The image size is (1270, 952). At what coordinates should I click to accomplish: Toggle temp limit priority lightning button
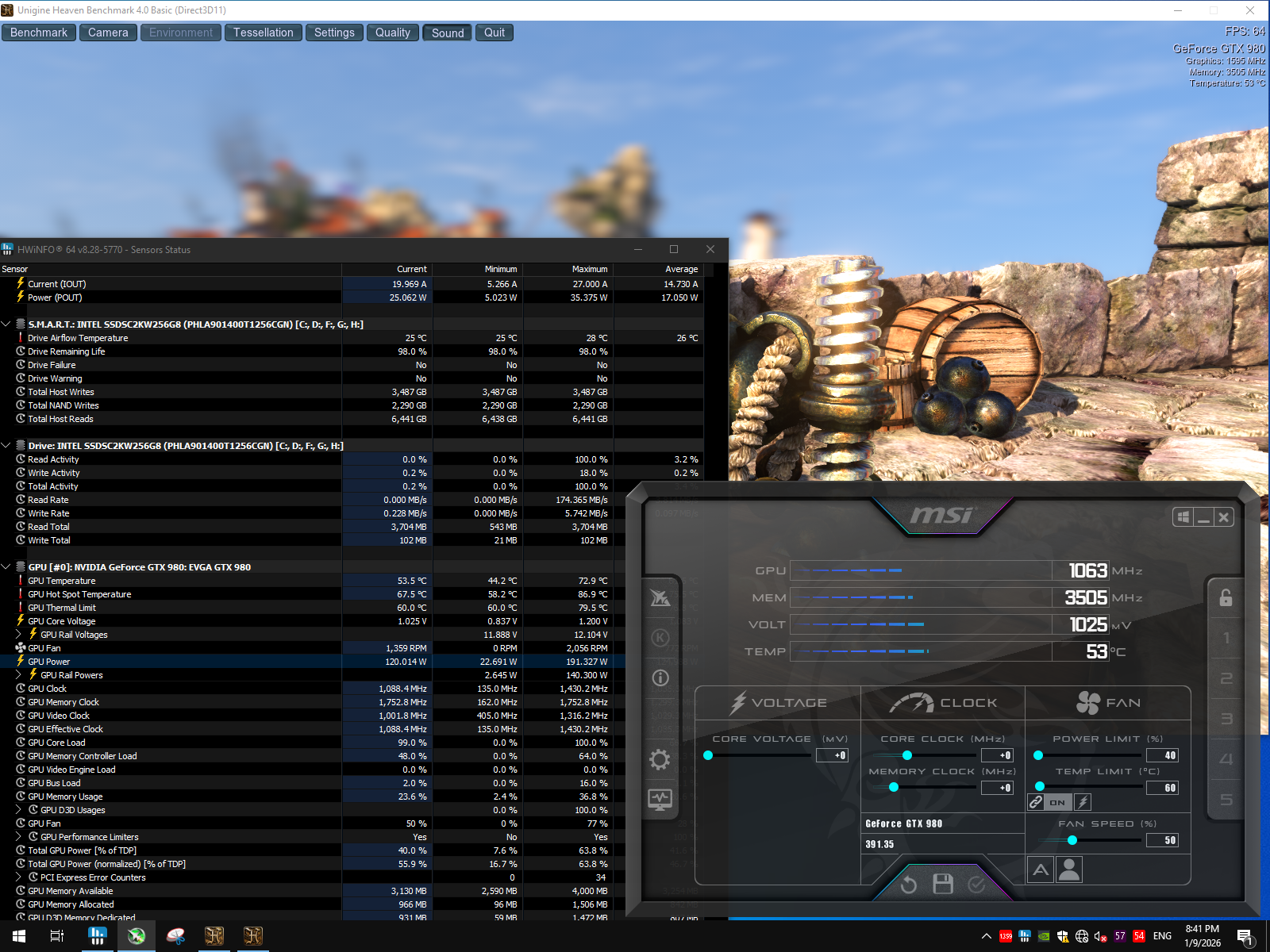pyautogui.click(x=1083, y=802)
